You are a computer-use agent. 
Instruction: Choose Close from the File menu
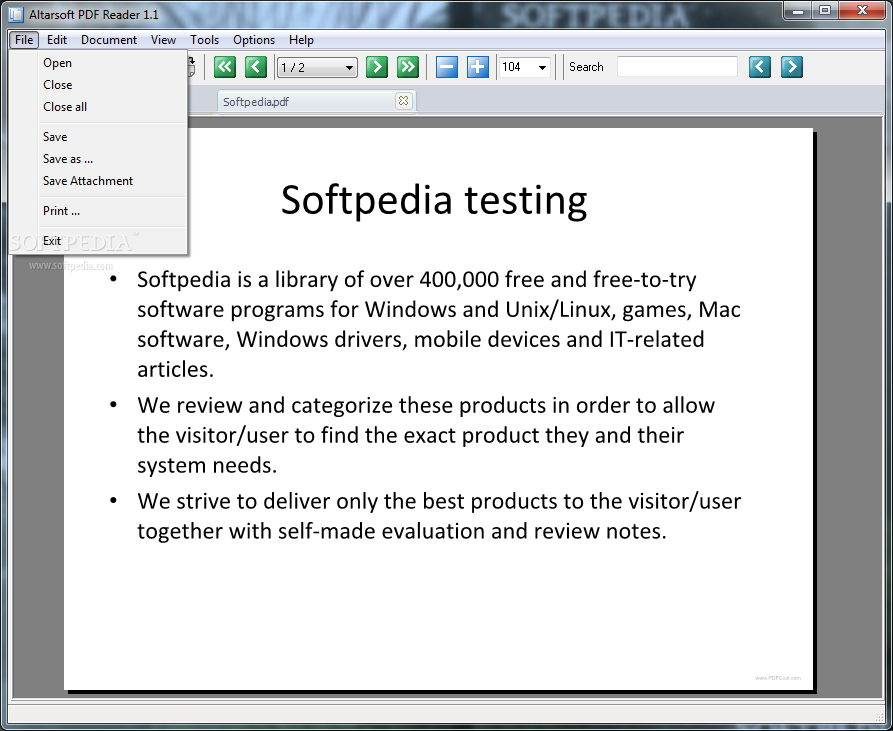[x=98, y=85]
